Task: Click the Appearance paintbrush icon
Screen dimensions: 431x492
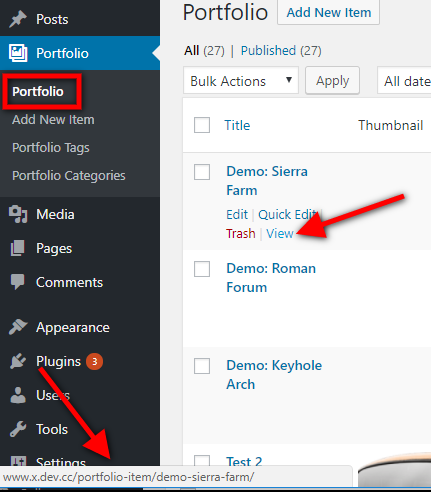Action: [18, 327]
